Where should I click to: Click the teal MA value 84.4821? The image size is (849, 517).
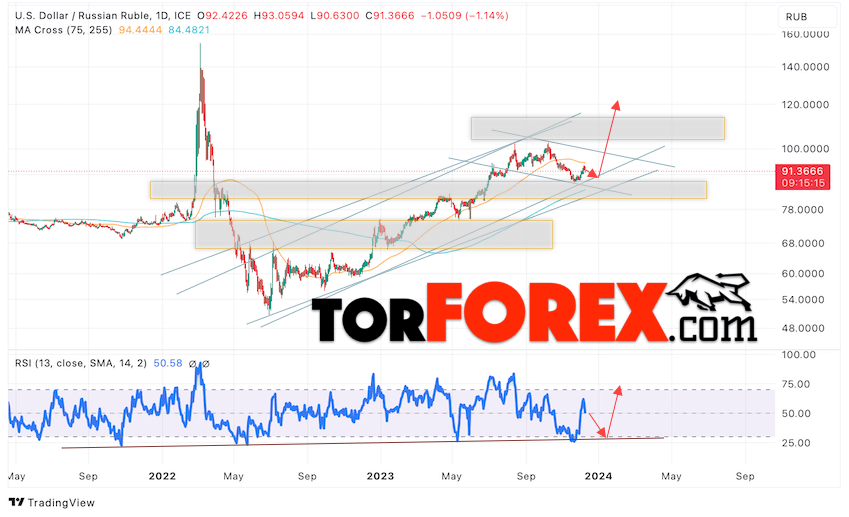click(189, 30)
